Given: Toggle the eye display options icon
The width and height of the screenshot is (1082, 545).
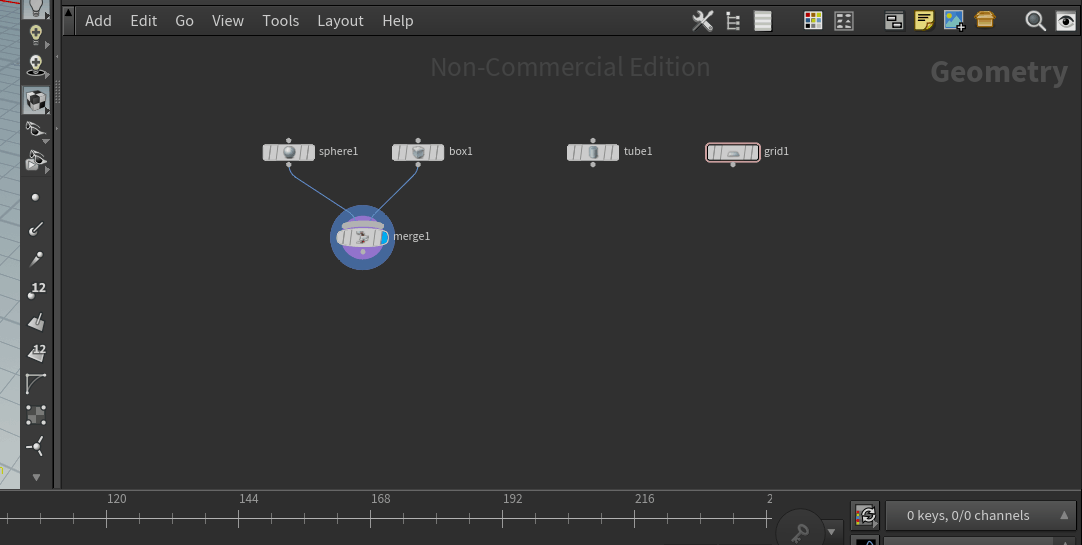Looking at the screenshot, I should point(1066,21).
